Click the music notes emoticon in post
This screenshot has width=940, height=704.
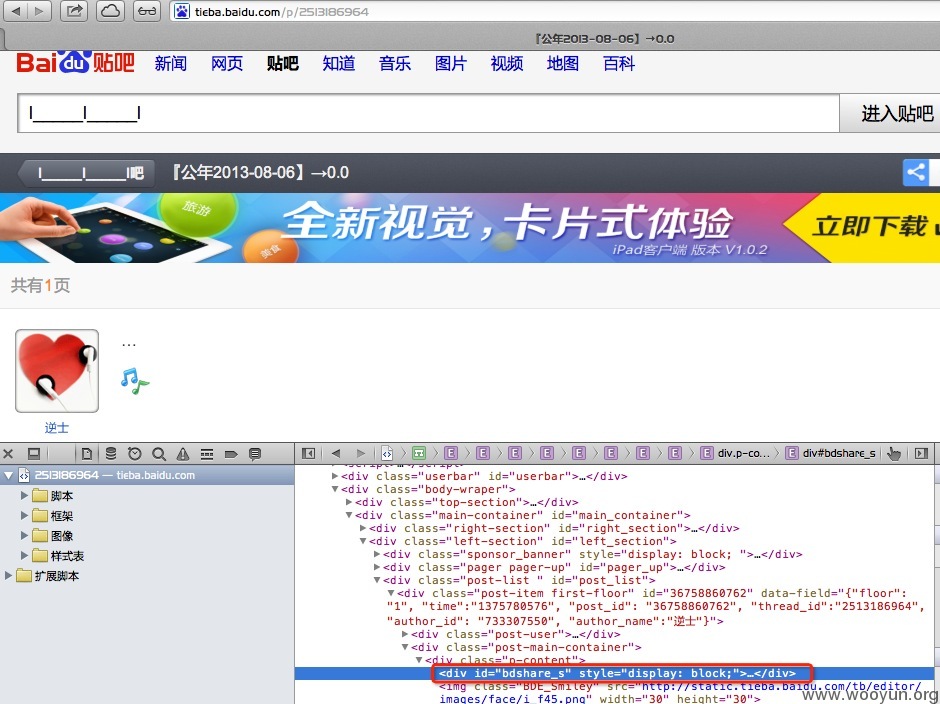(134, 381)
